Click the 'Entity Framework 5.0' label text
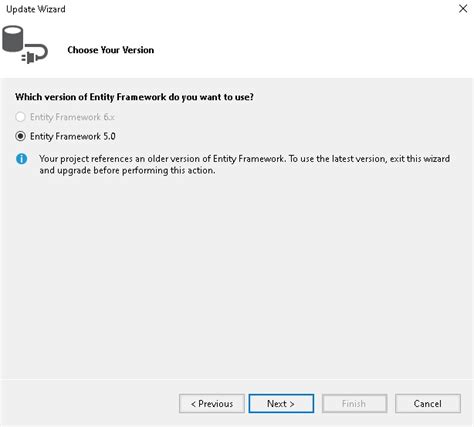 tap(73, 136)
